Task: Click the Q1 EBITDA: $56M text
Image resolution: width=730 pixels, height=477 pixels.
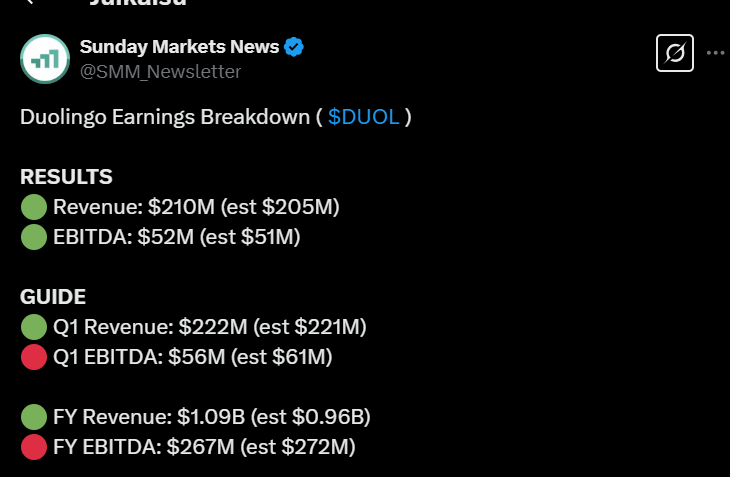Action: [192, 357]
